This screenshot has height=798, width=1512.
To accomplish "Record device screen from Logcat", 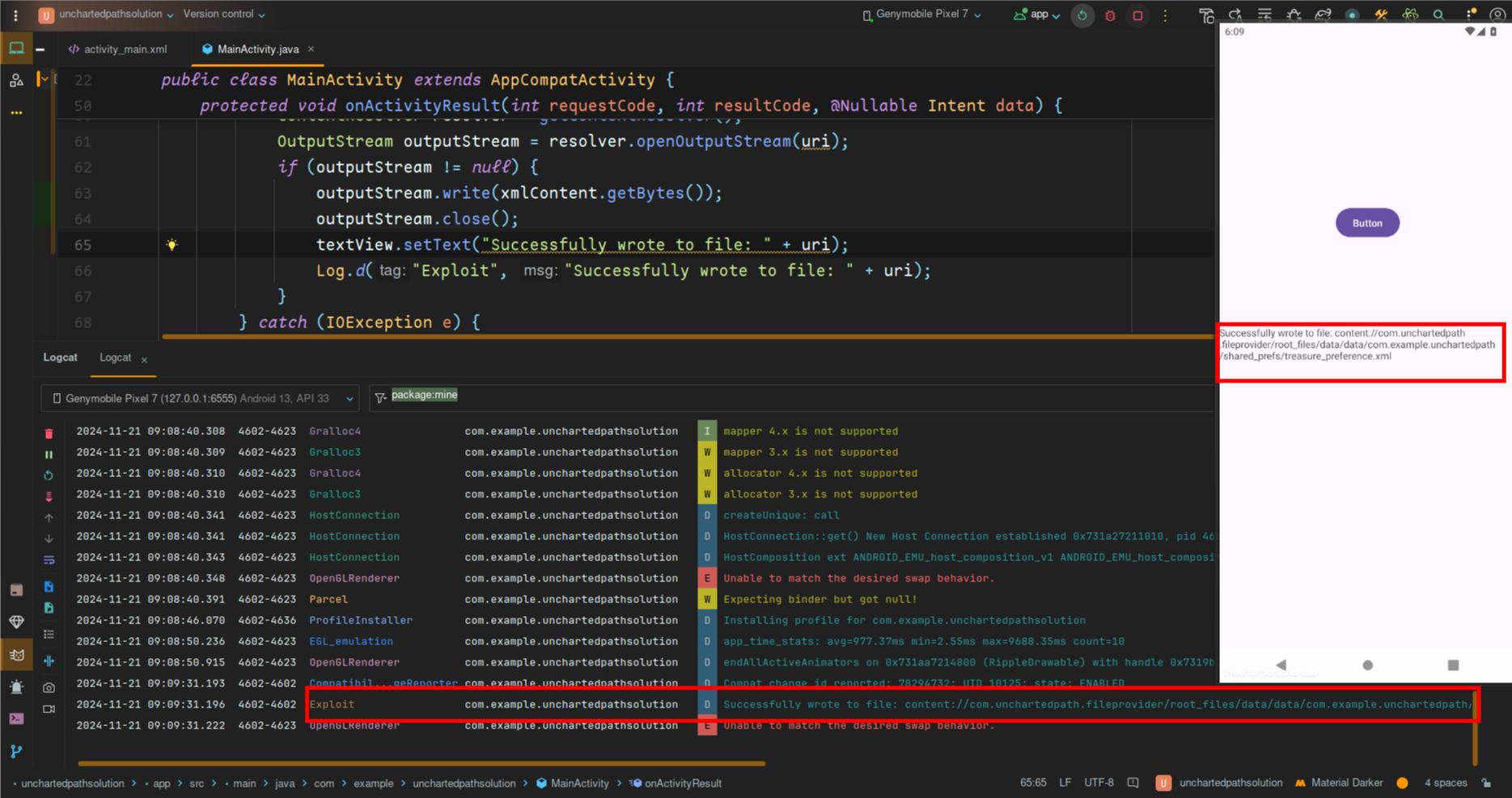I will 49,709.
